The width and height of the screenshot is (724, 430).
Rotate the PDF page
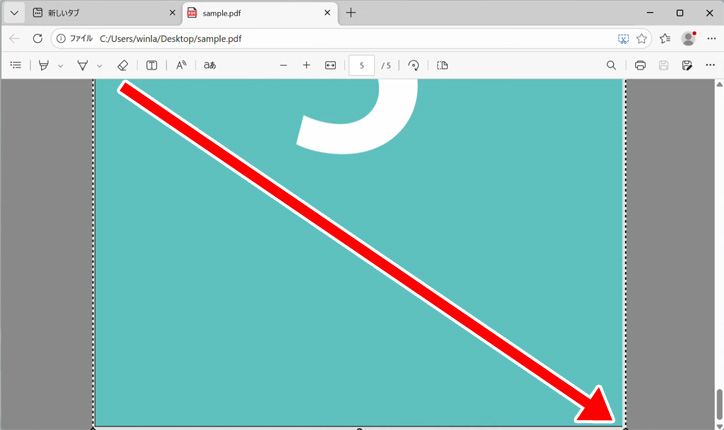[414, 65]
